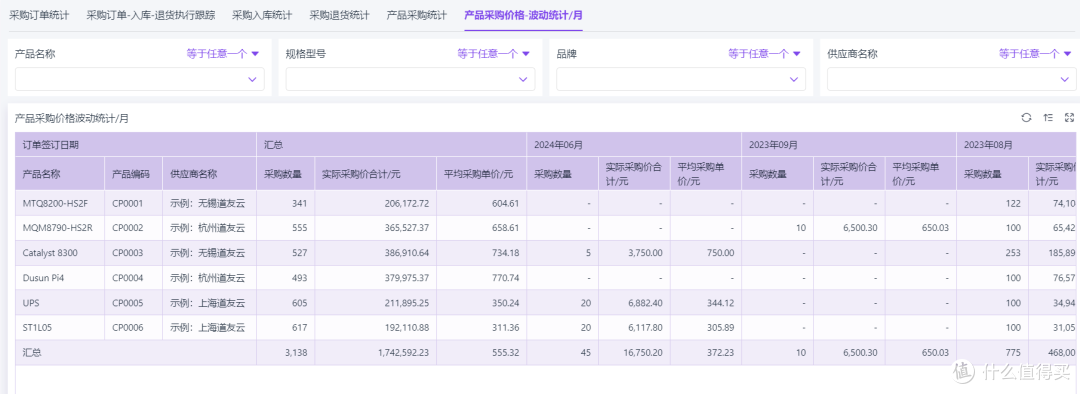The width and height of the screenshot is (1080, 394).
Task: Open the table sort settings icon
Action: click(x=1048, y=118)
